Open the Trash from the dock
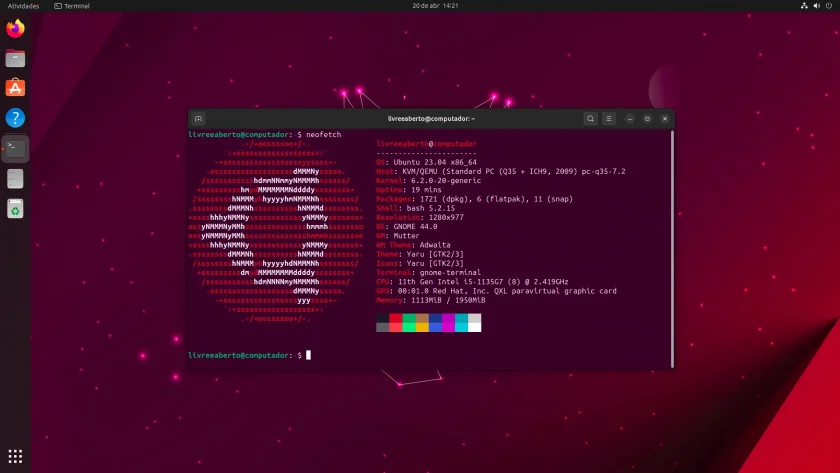 (x=15, y=209)
